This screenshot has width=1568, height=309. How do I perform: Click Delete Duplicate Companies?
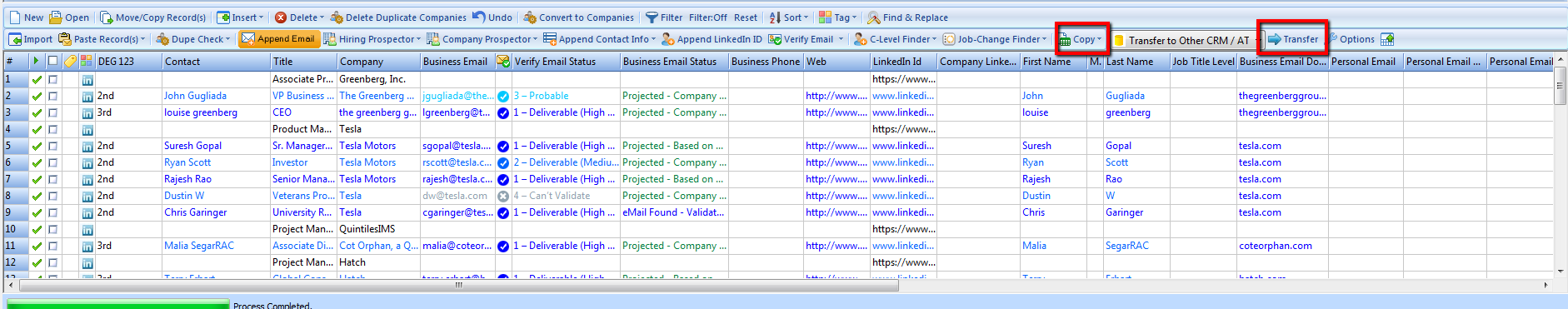coord(398,17)
